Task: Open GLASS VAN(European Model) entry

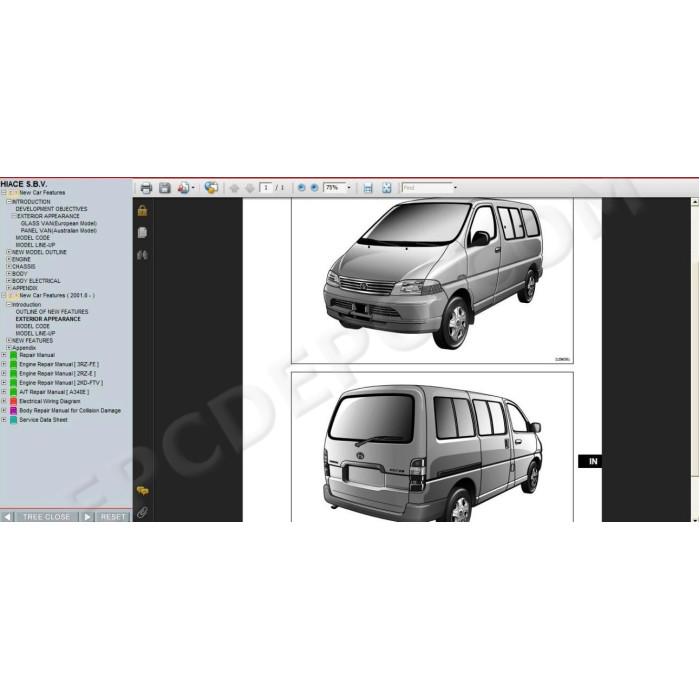Action: pyautogui.click(x=58, y=223)
